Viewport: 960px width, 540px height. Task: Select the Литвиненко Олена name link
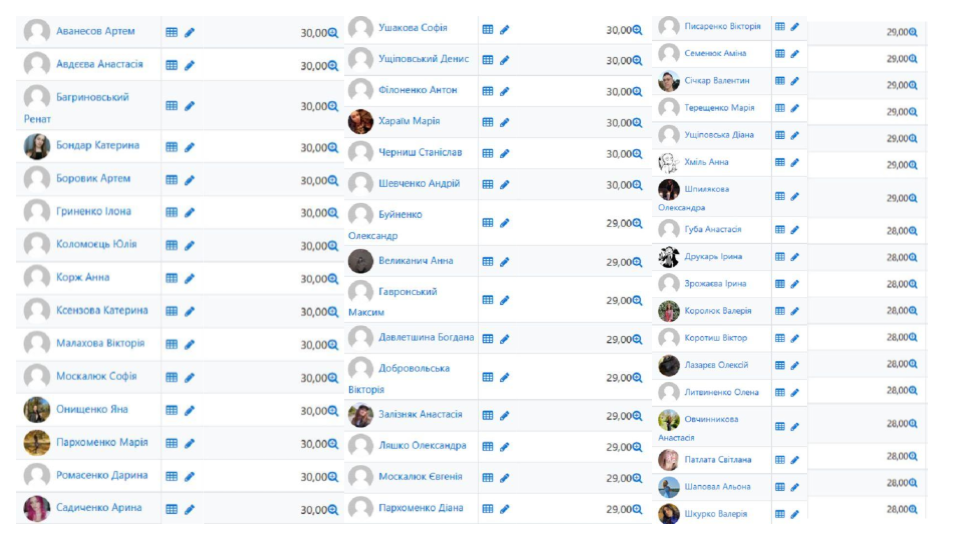[721, 392]
